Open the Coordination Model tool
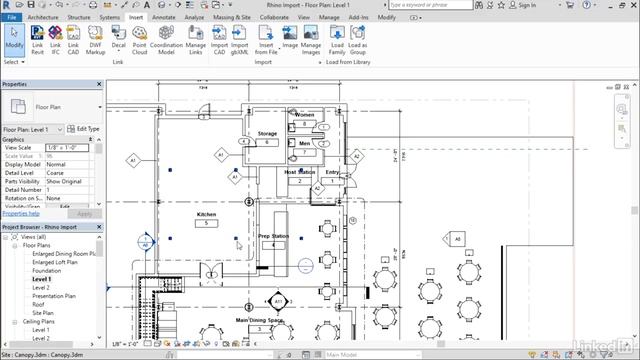Viewport: 640px width, 360px height. 166,40
